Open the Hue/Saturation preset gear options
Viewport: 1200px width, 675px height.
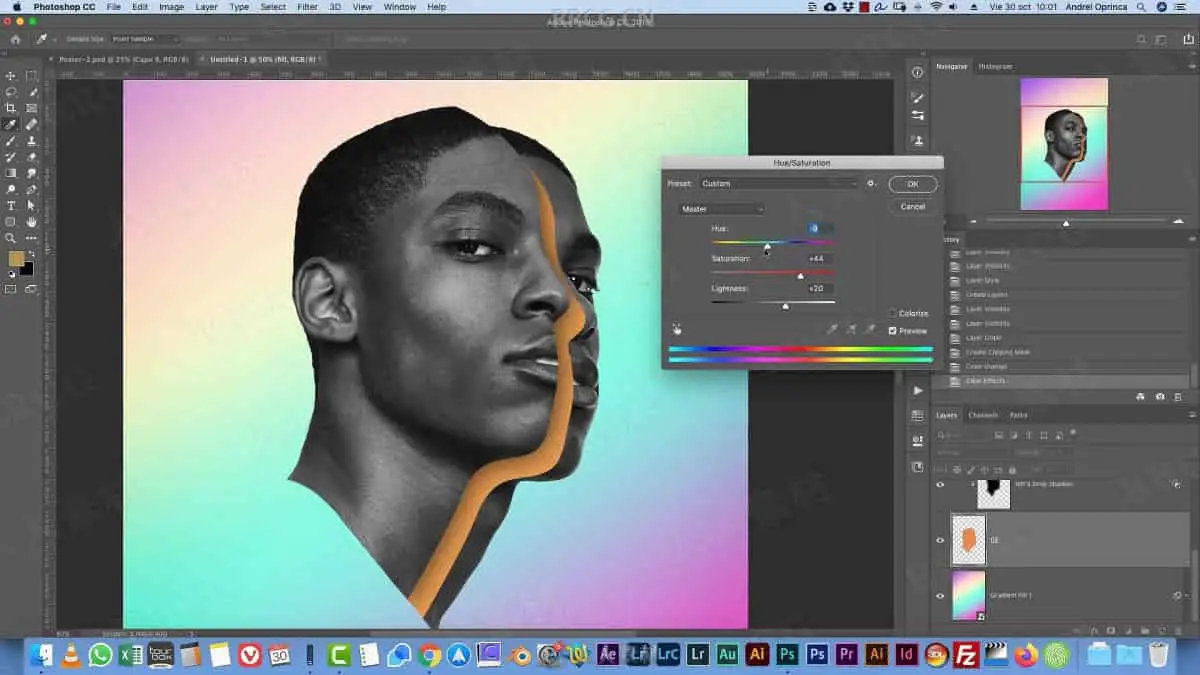tap(871, 184)
